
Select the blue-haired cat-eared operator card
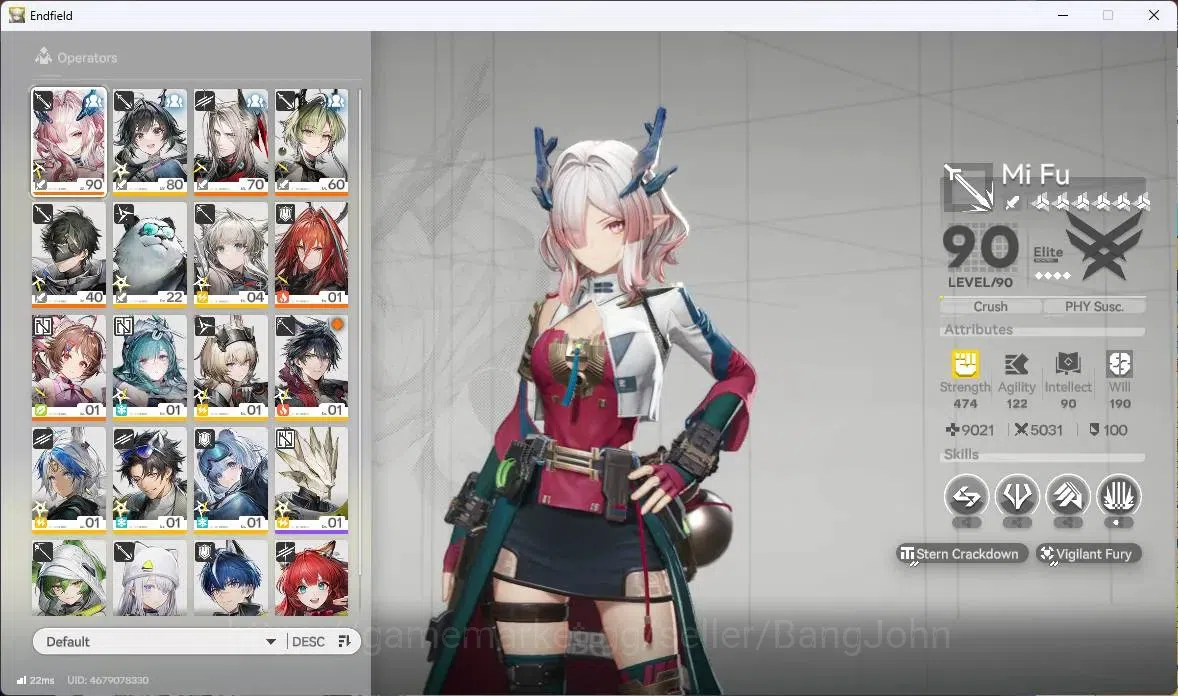click(231, 577)
